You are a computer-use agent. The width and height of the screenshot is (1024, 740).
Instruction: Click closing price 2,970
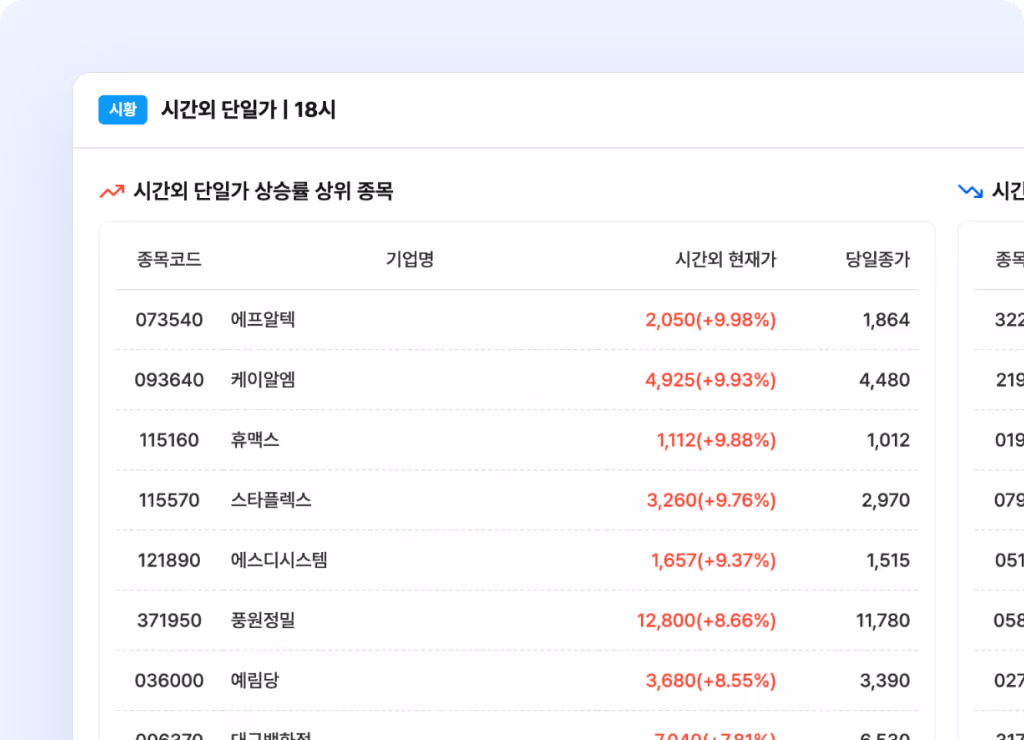[x=886, y=500]
